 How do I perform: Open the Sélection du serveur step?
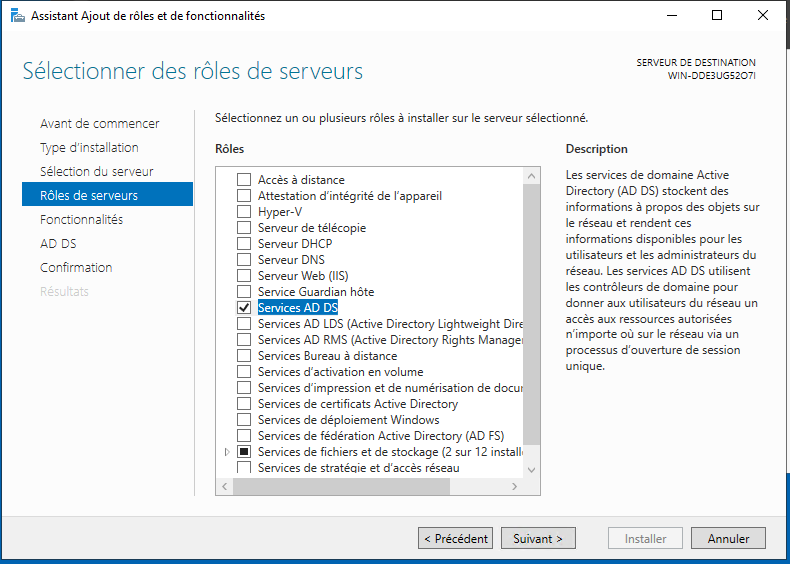(x=97, y=172)
